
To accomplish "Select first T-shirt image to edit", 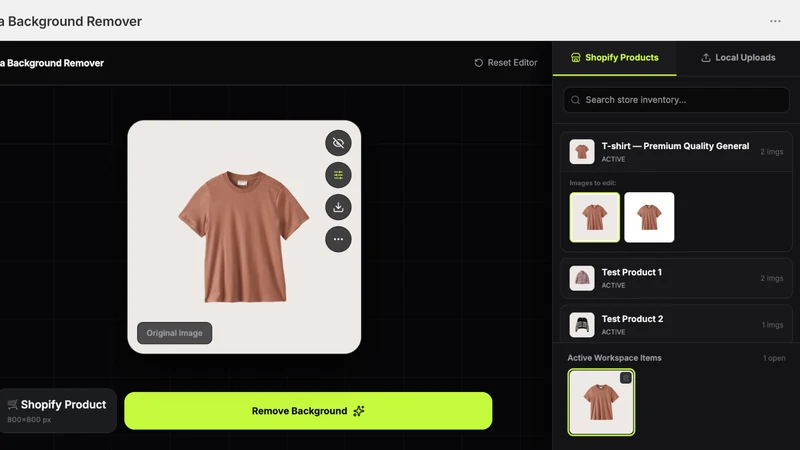I will 595,217.
